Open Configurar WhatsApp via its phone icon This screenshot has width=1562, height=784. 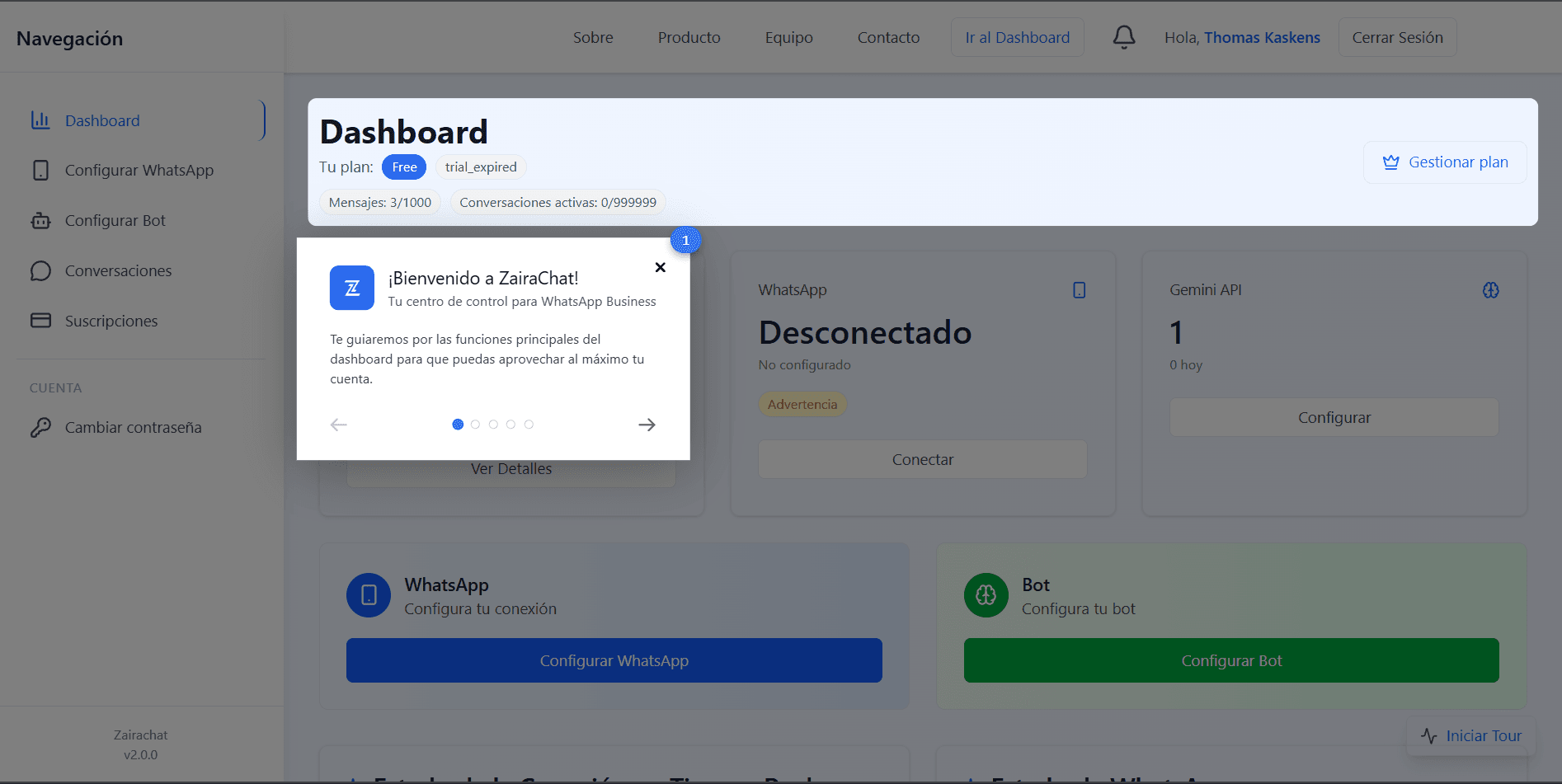click(40, 171)
